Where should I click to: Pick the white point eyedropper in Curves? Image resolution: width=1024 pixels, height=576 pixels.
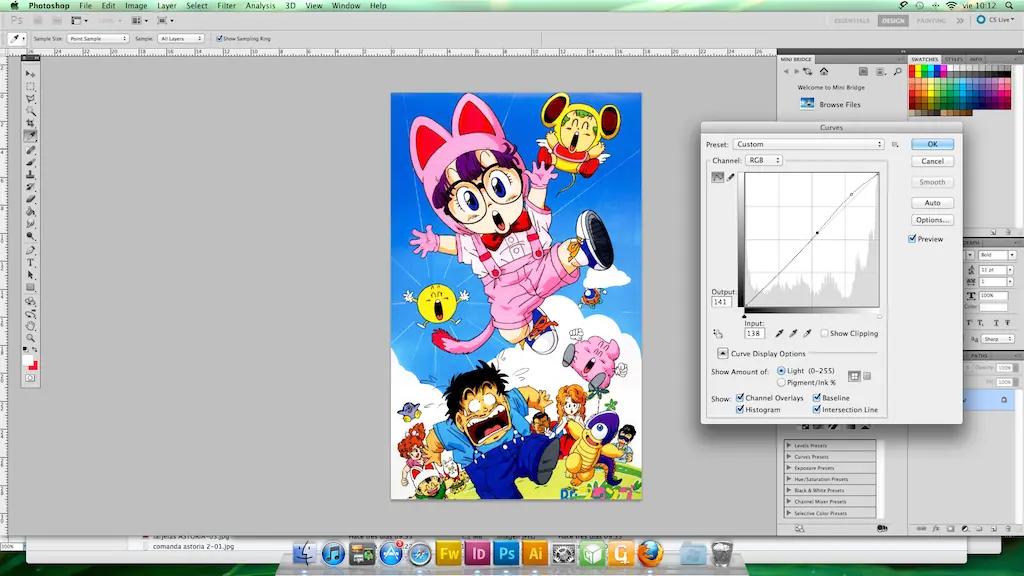pyautogui.click(x=807, y=334)
